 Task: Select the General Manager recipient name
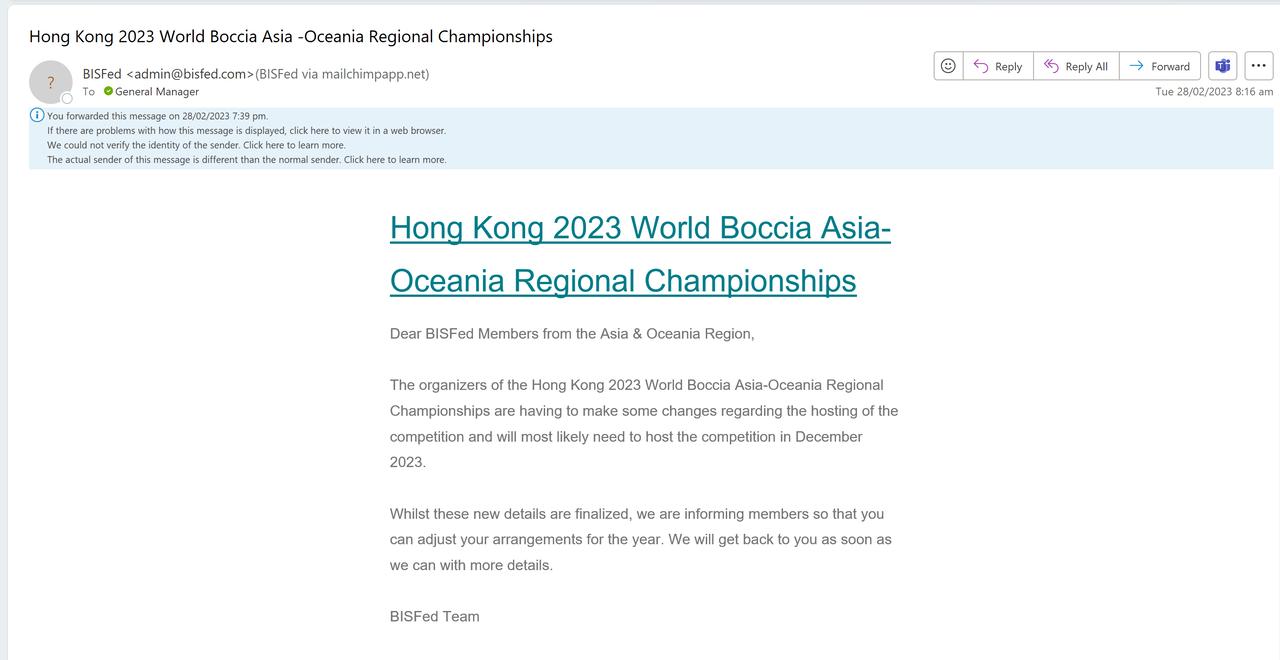coord(157,91)
